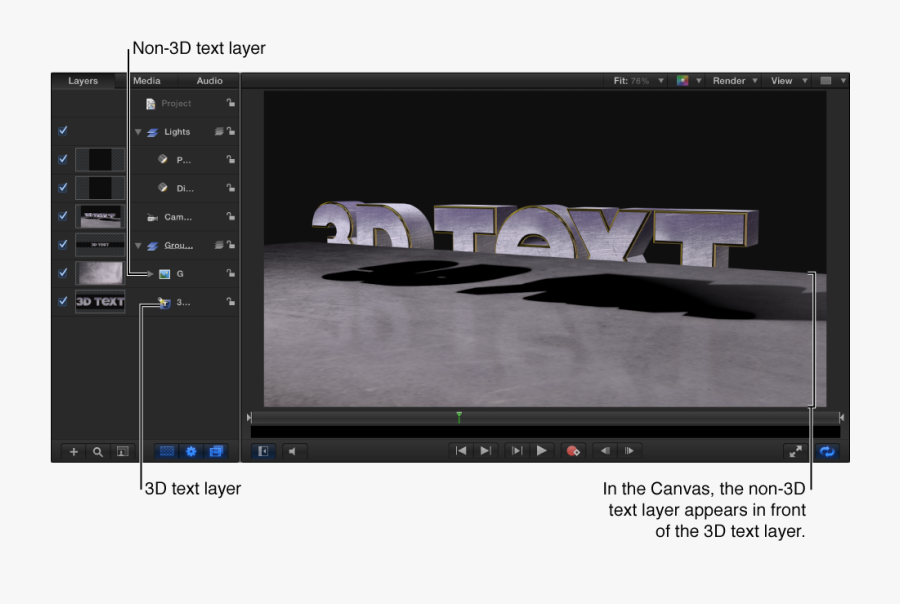Toggle the record animation button

[x=573, y=450]
